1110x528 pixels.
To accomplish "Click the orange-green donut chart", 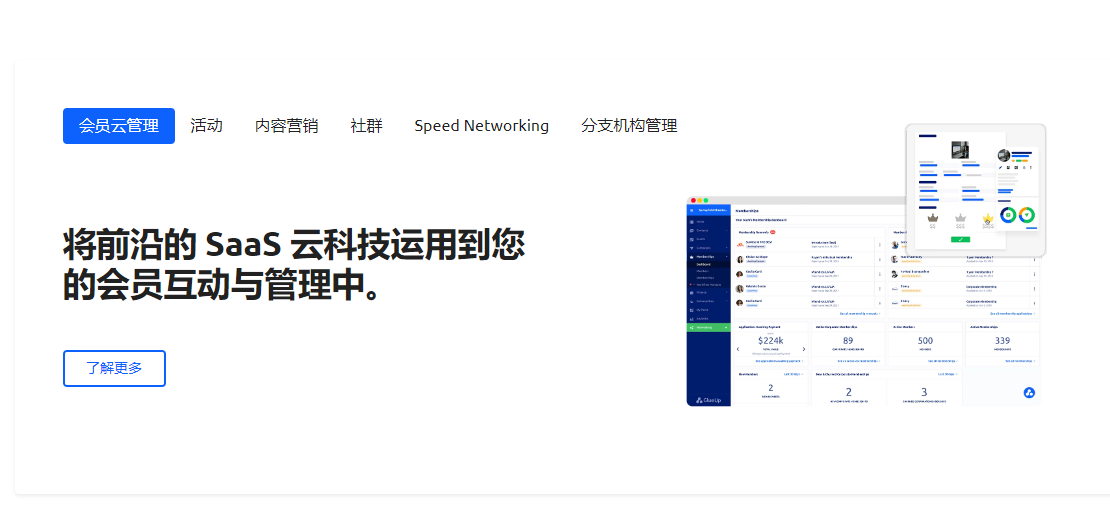I will [x=1029, y=215].
